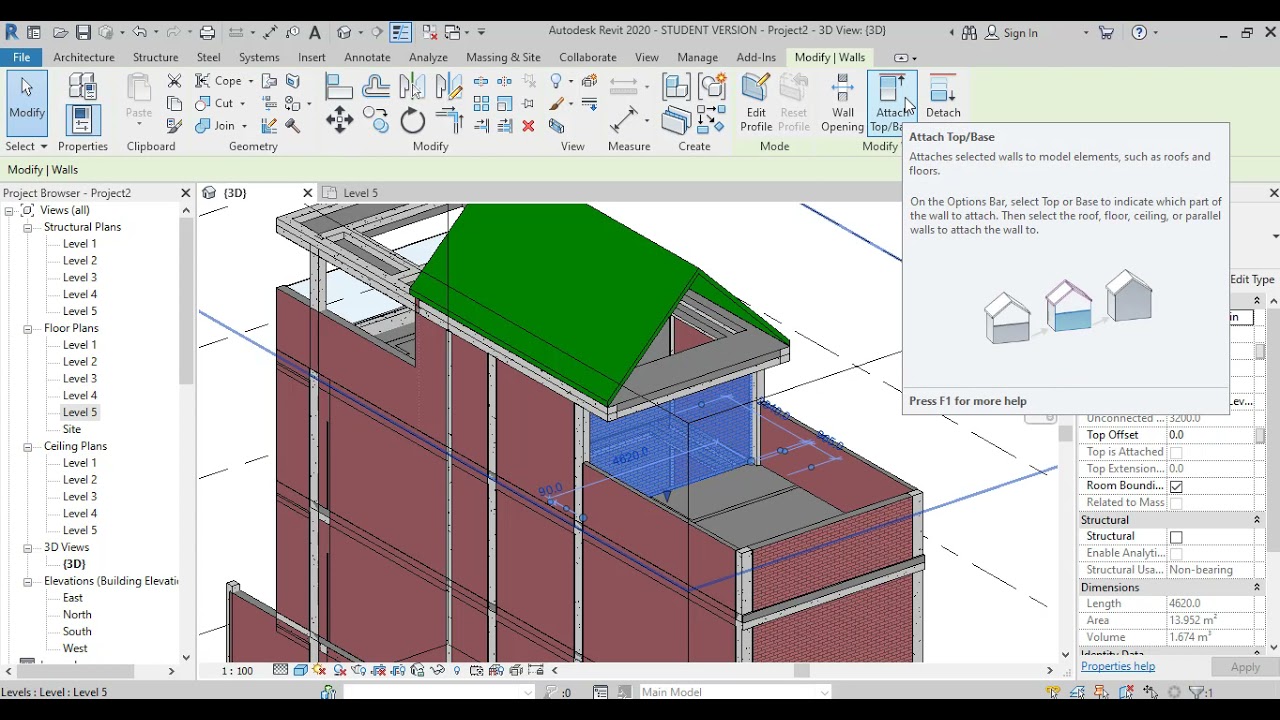
Task: Enable Structural checkbox
Action: [x=1176, y=537]
